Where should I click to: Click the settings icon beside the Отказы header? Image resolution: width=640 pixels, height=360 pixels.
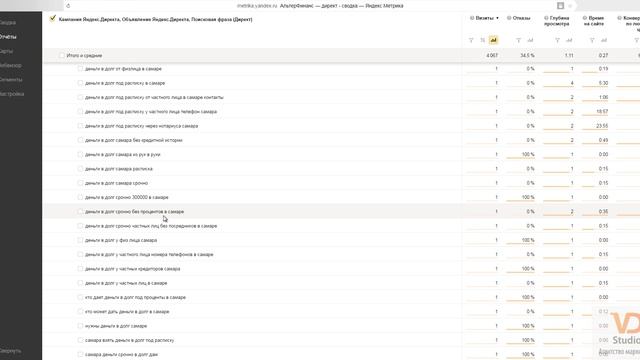pos(509,18)
